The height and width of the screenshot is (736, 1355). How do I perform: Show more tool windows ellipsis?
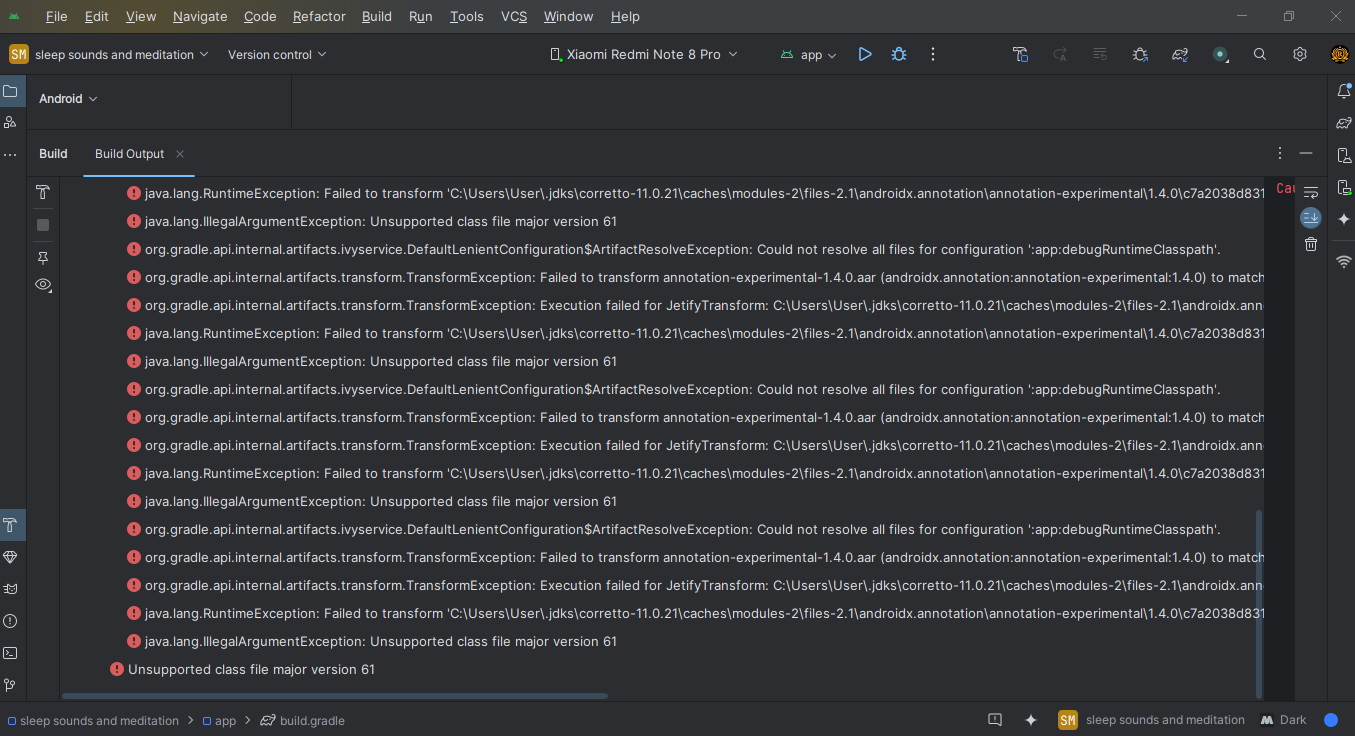[10, 155]
